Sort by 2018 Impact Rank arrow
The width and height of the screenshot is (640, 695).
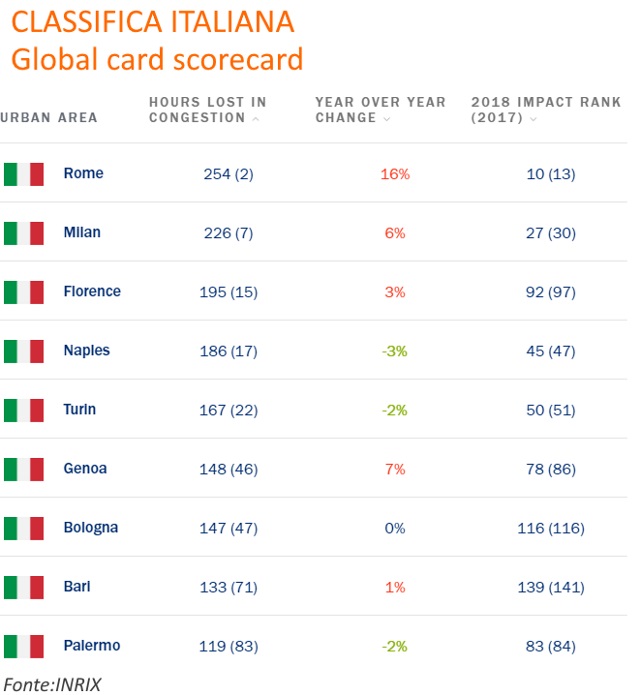pos(533,119)
